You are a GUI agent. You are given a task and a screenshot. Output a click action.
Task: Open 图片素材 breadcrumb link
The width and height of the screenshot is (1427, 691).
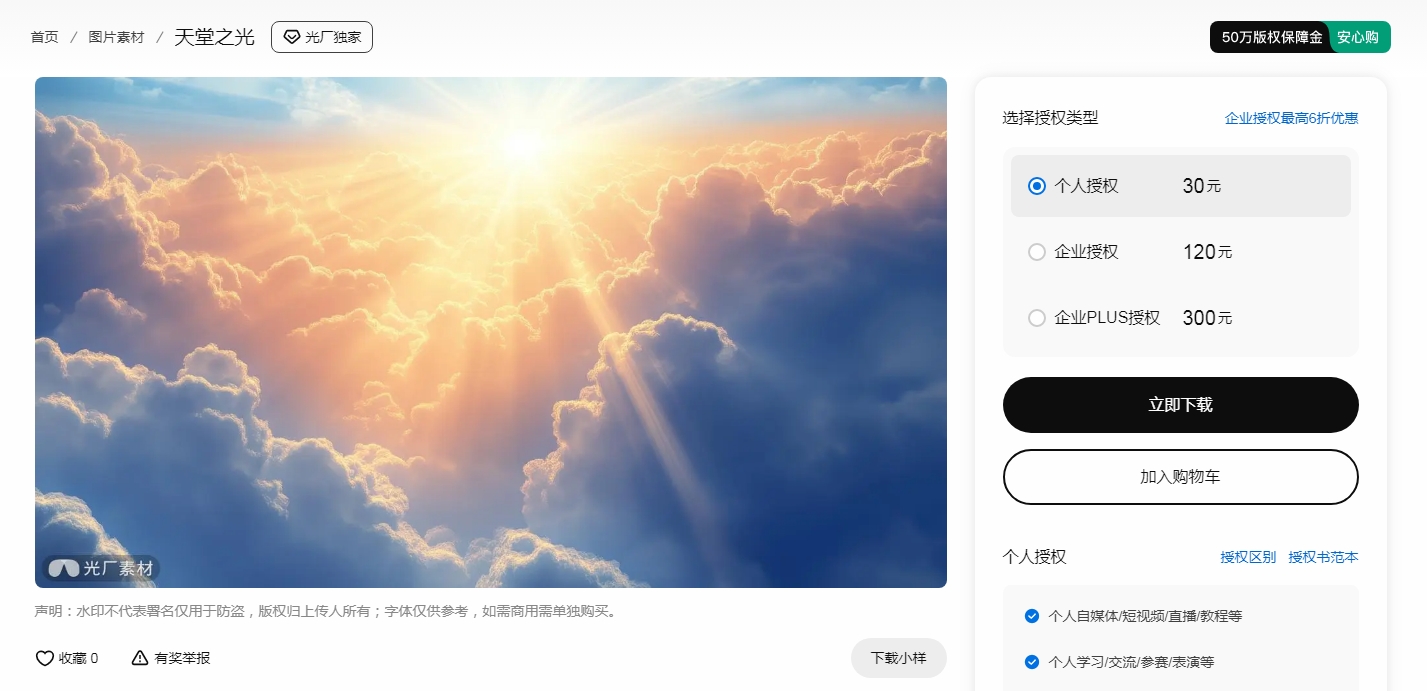[116, 37]
